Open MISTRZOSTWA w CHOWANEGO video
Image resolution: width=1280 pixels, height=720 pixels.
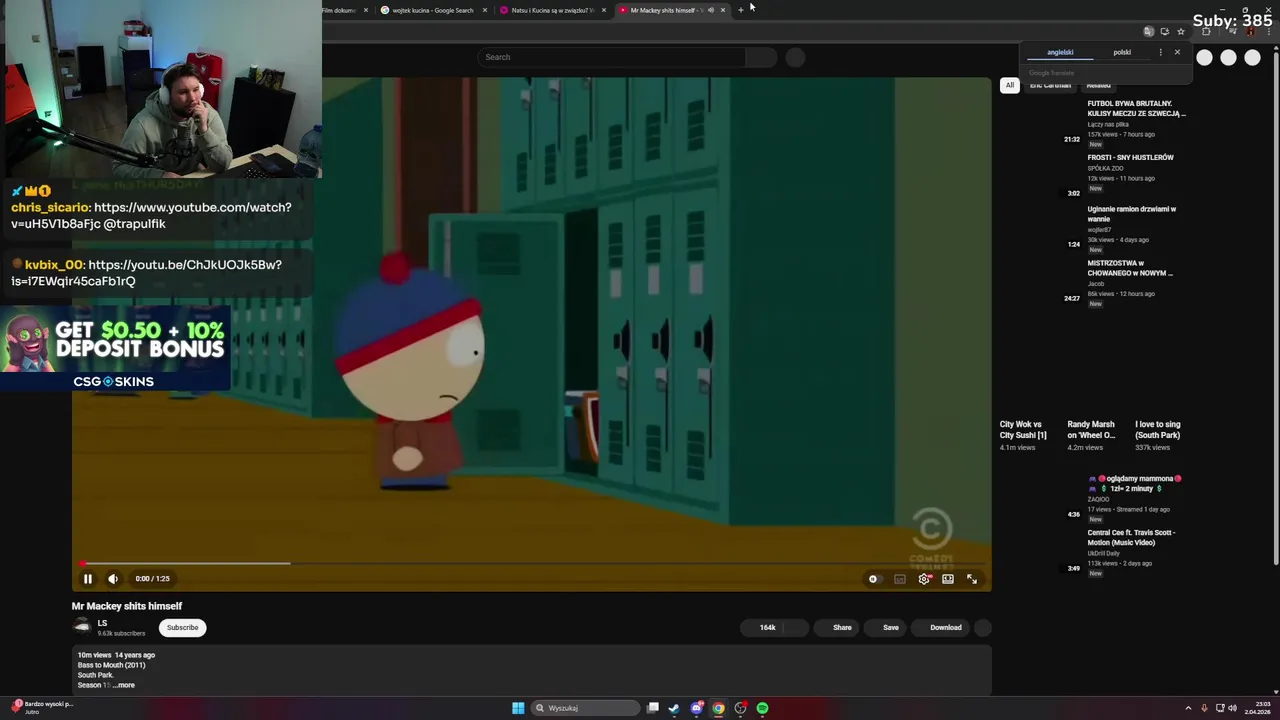[1130, 268]
